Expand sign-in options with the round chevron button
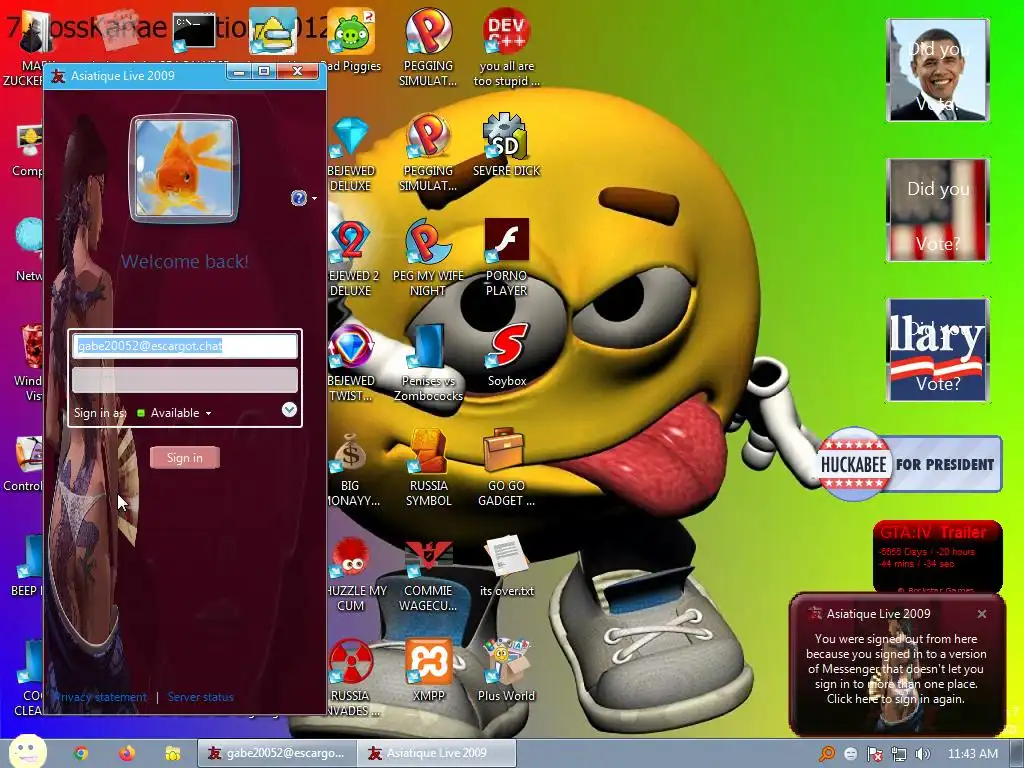Viewport: 1024px width, 768px height. pos(289,409)
